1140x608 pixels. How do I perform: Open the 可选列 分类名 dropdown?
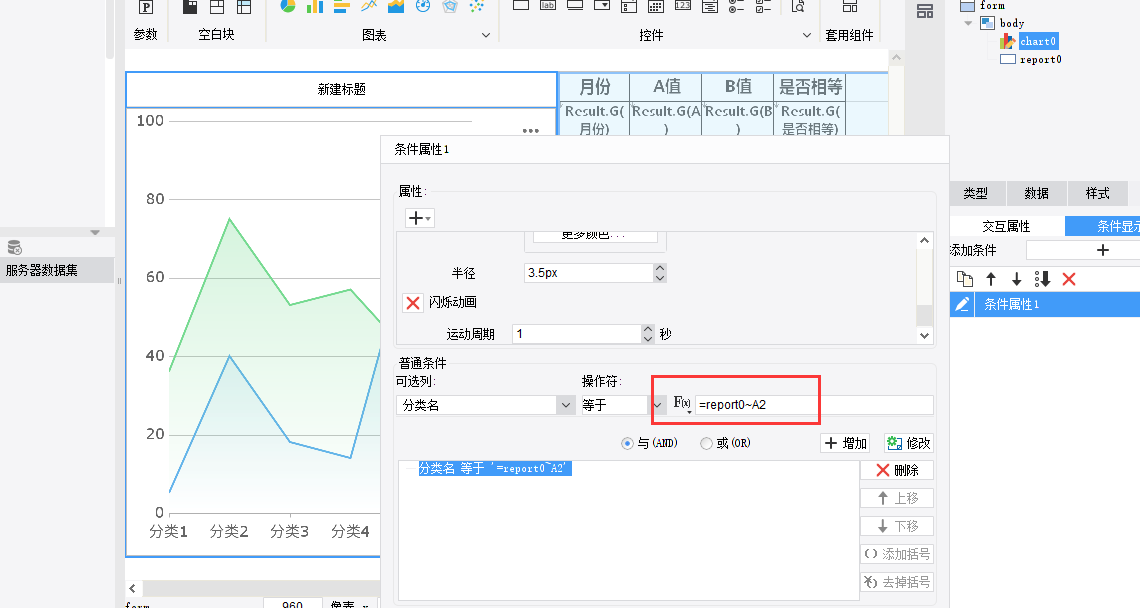pyautogui.click(x=566, y=405)
